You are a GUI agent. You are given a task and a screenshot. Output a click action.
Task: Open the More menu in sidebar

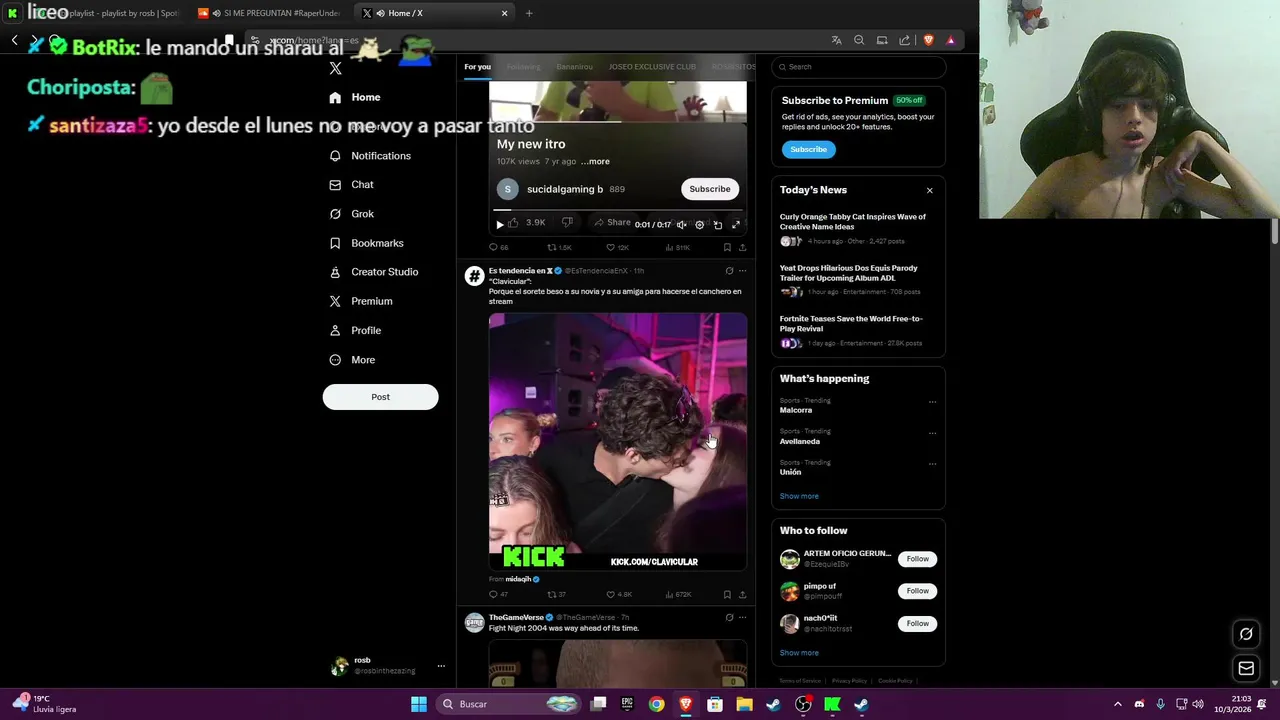click(352, 360)
